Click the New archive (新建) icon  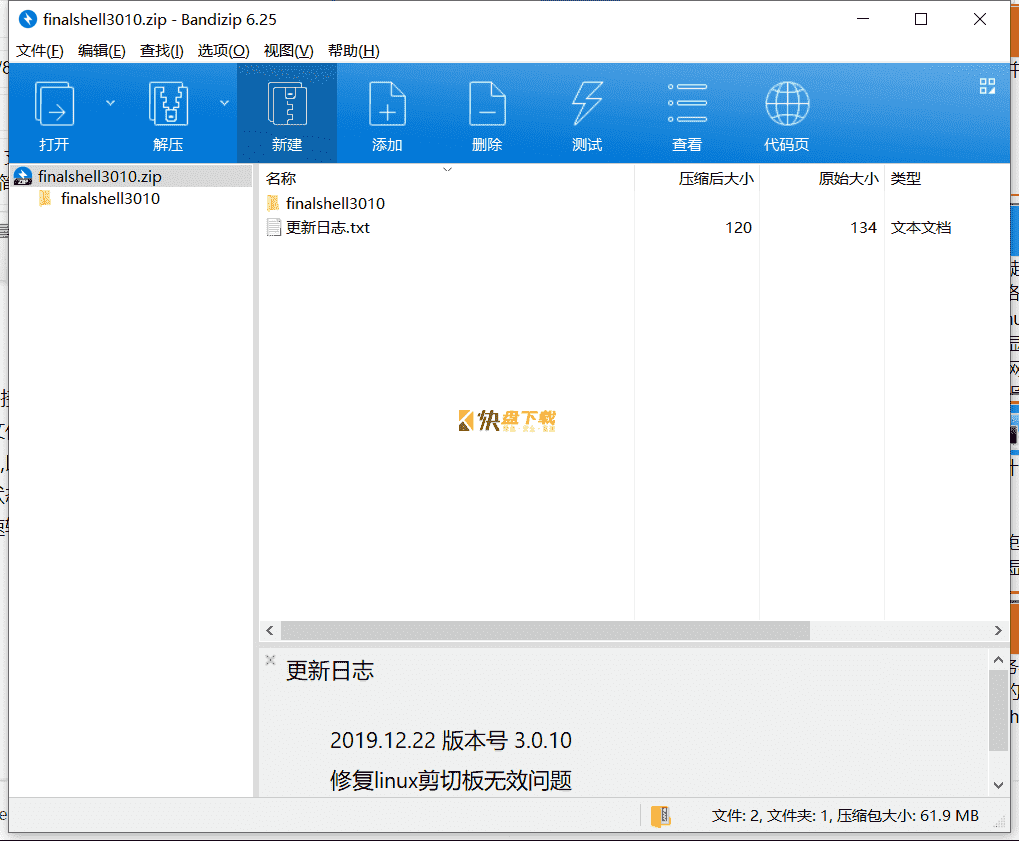[x=287, y=103]
